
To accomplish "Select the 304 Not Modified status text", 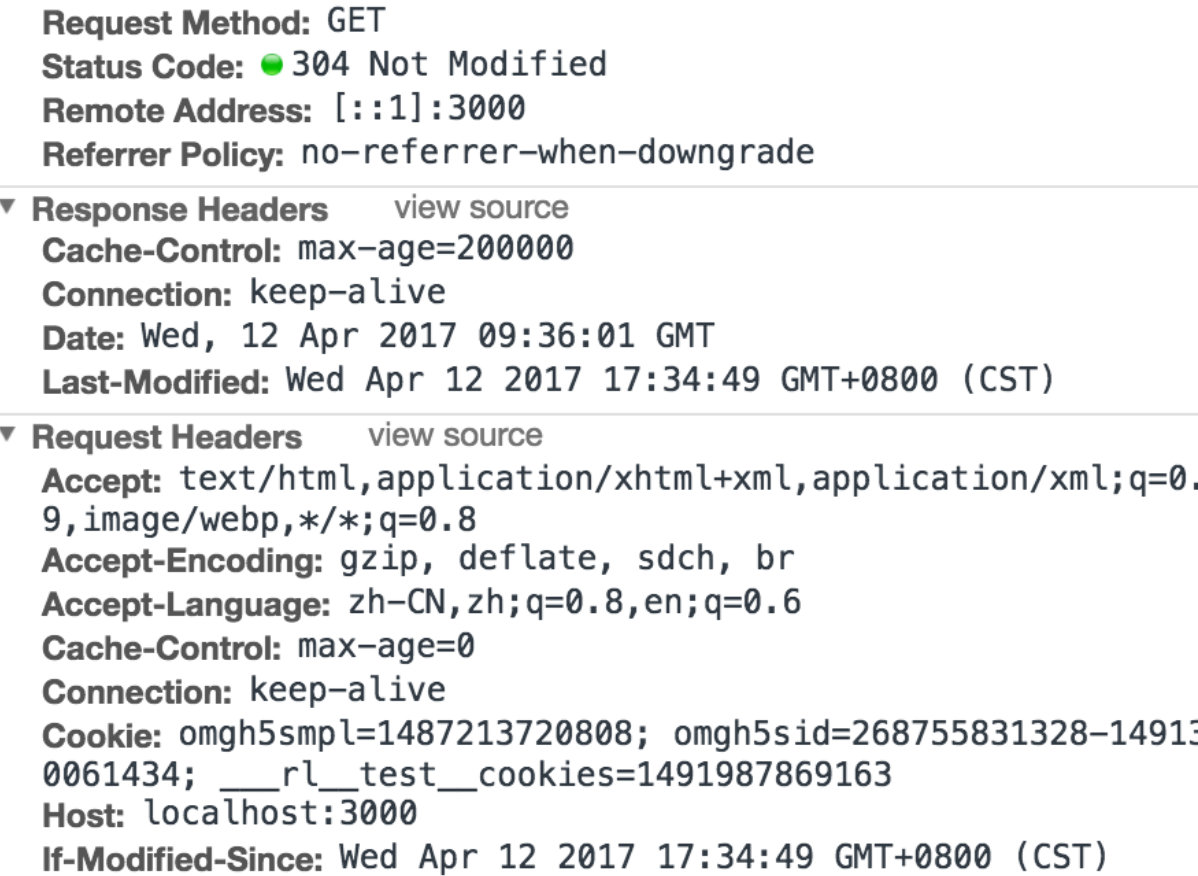I will (449, 64).
